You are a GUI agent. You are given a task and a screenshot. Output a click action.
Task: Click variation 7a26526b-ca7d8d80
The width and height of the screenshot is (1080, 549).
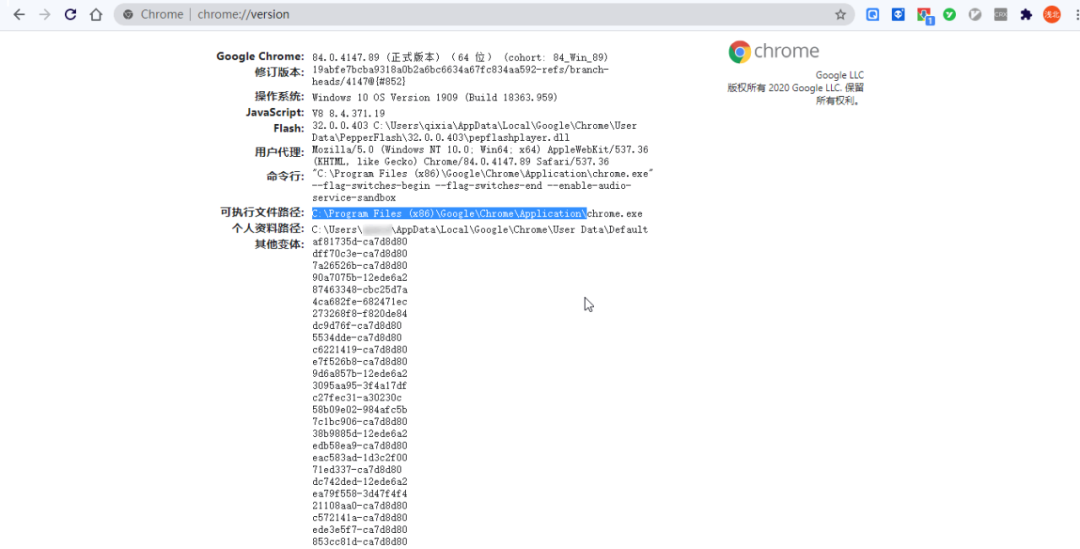(x=360, y=266)
